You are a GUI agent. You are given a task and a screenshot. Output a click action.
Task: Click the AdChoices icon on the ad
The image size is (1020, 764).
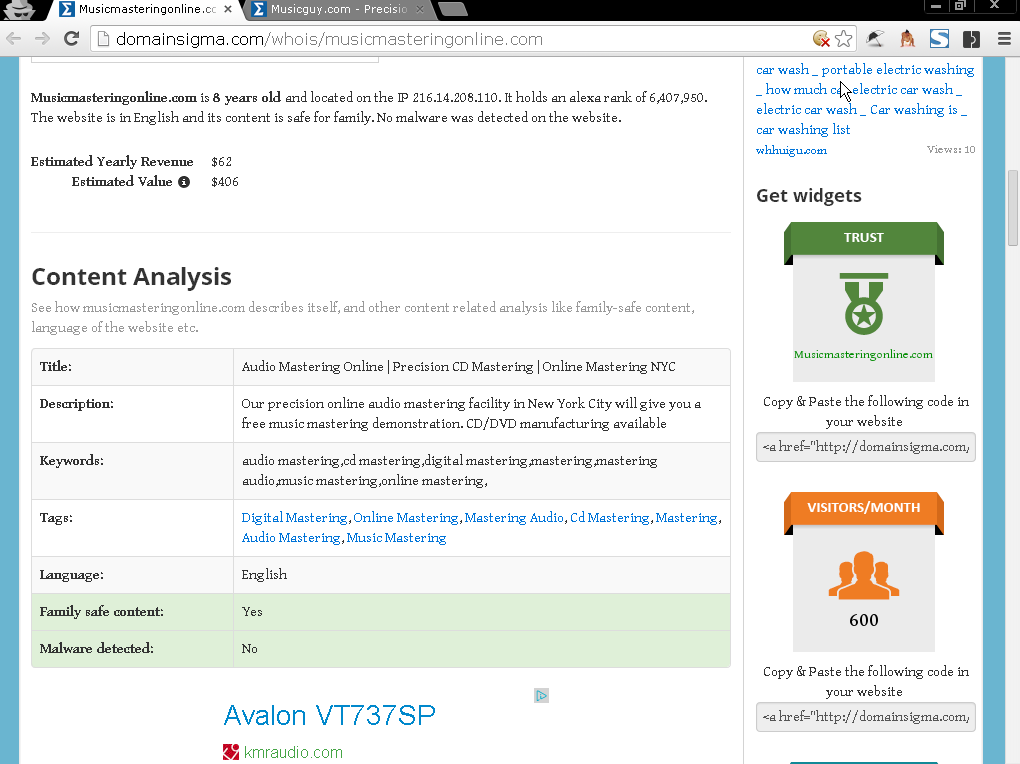tap(541, 696)
